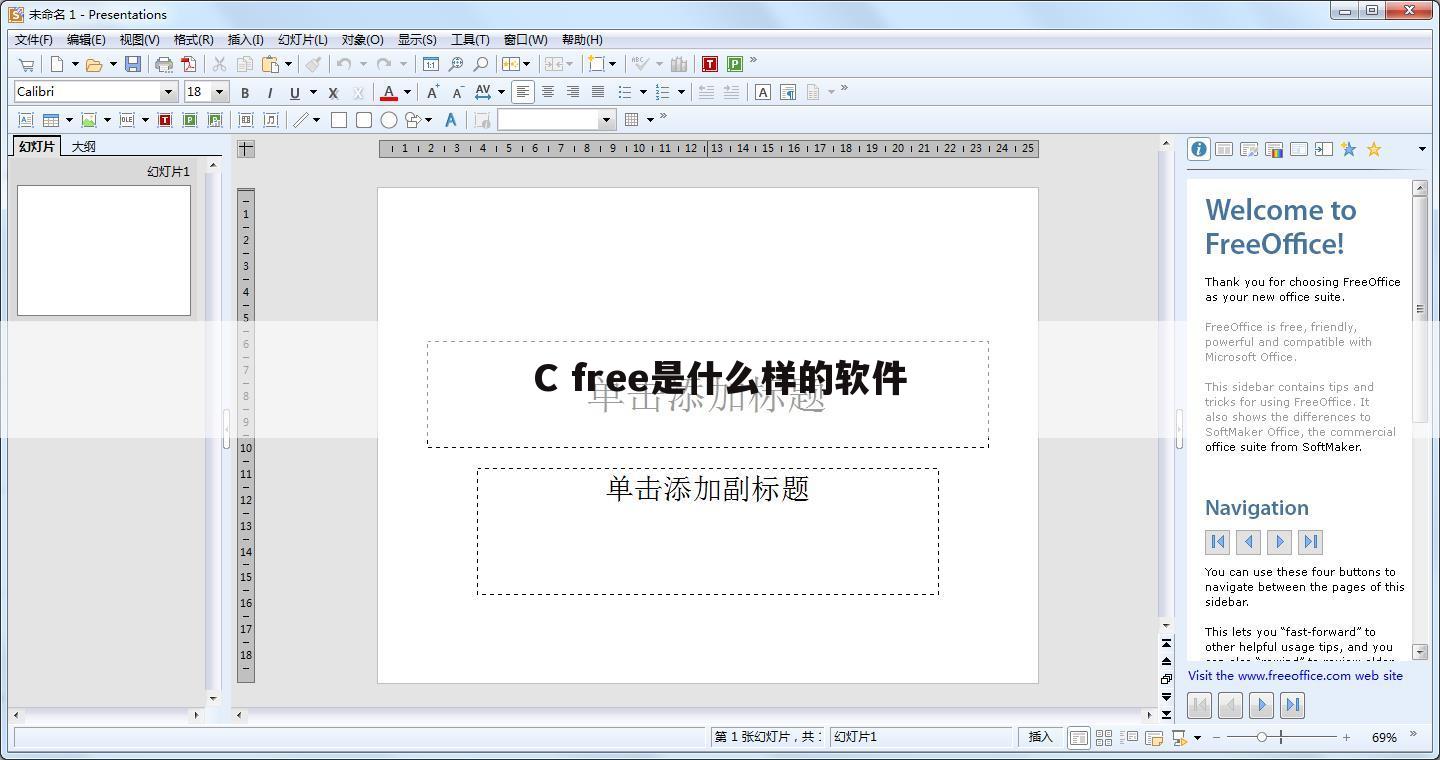The height and width of the screenshot is (760, 1440).
Task: Export to PDF with the red PDF icon
Action: [188, 64]
